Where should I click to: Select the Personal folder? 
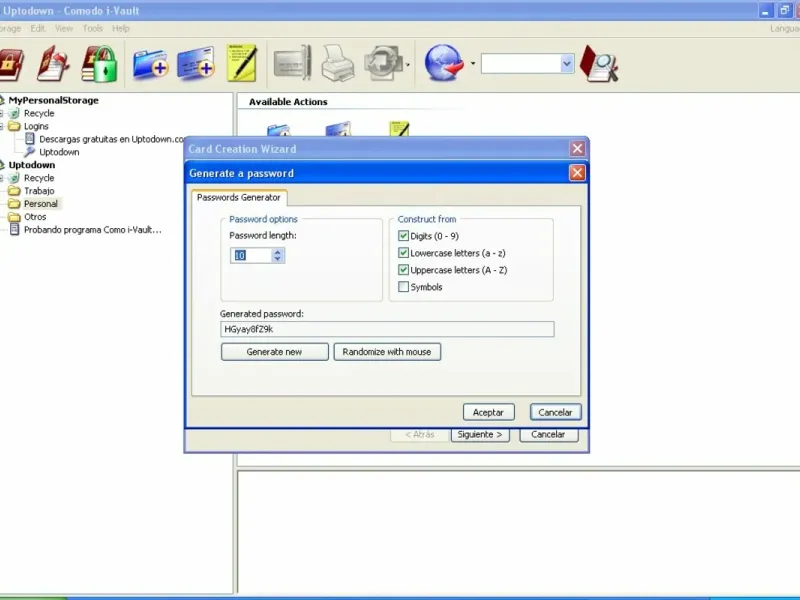point(40,204)
